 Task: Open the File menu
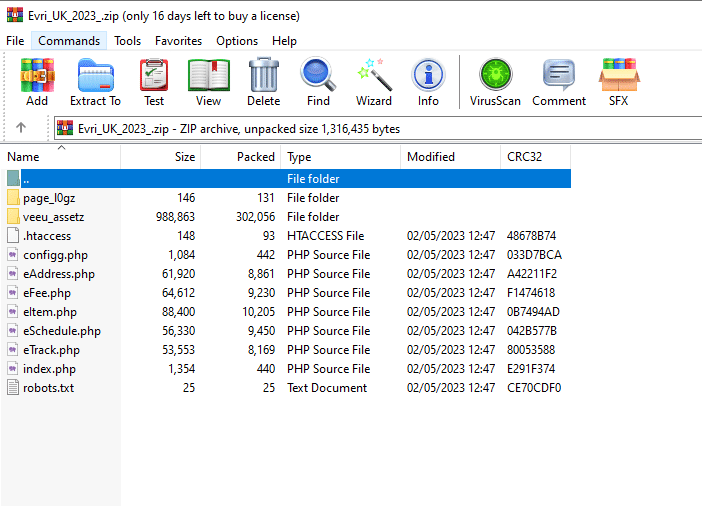[x=15, y=41]
